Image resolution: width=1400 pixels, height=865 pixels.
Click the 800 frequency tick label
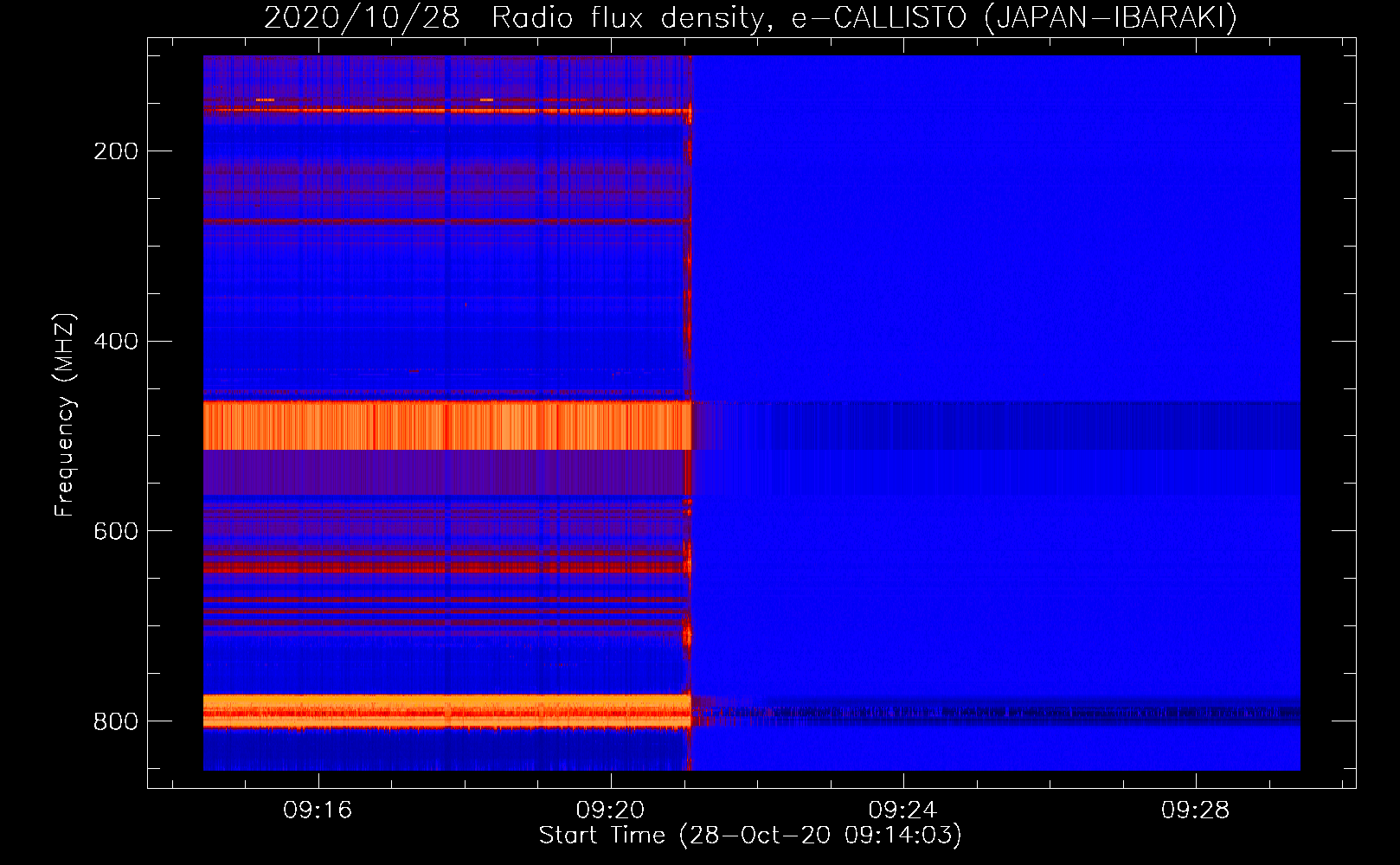116,721
